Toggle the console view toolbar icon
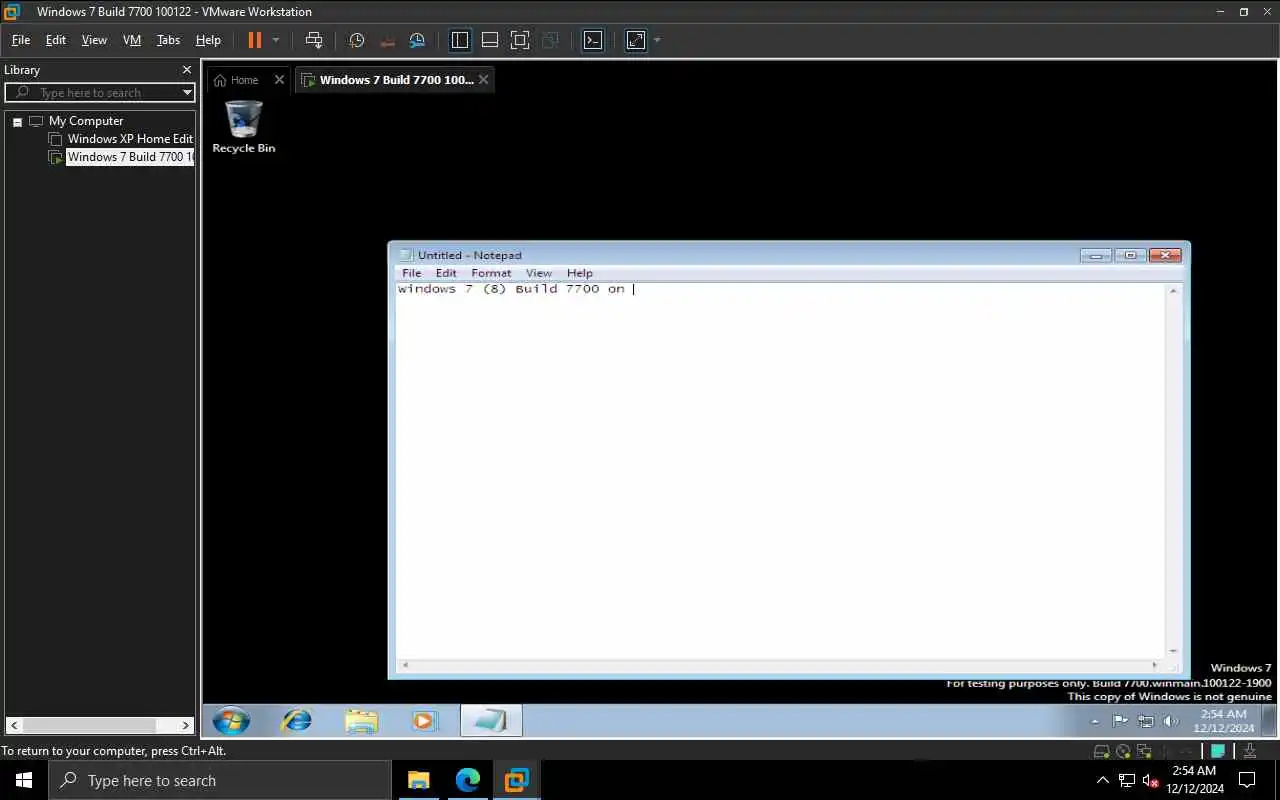Viewport: 1280px width, 800px height. (x=593, y=40)
